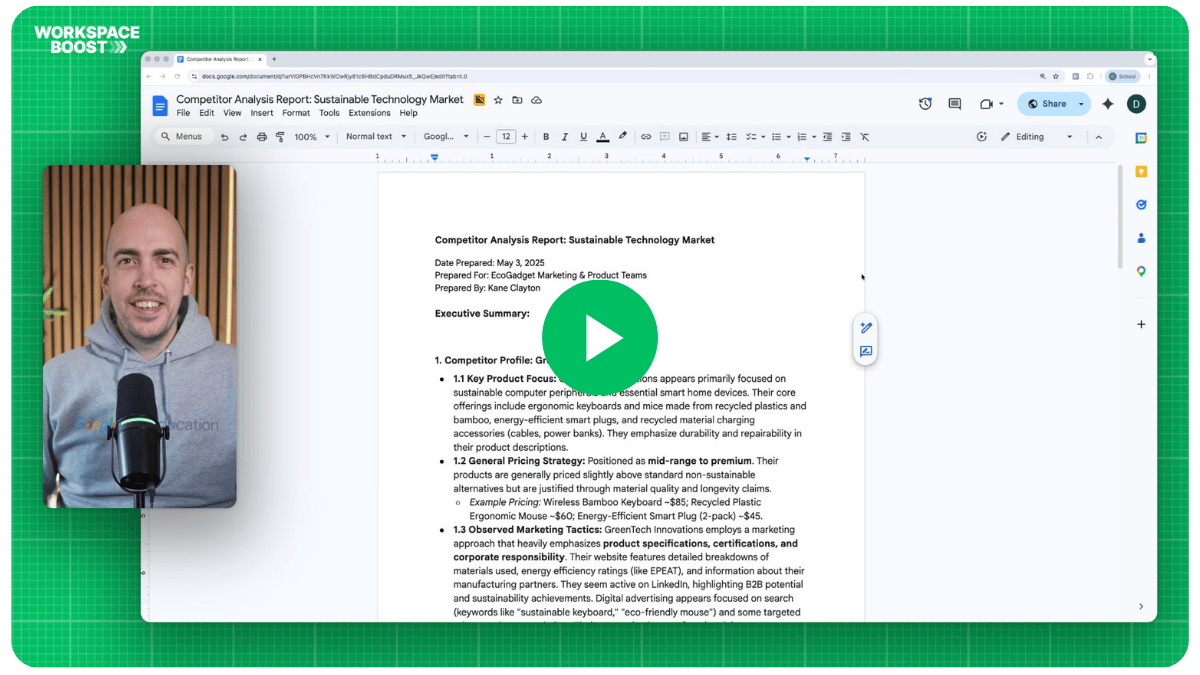
Task: Play the video with the green play button
Action: click(599, 337)
